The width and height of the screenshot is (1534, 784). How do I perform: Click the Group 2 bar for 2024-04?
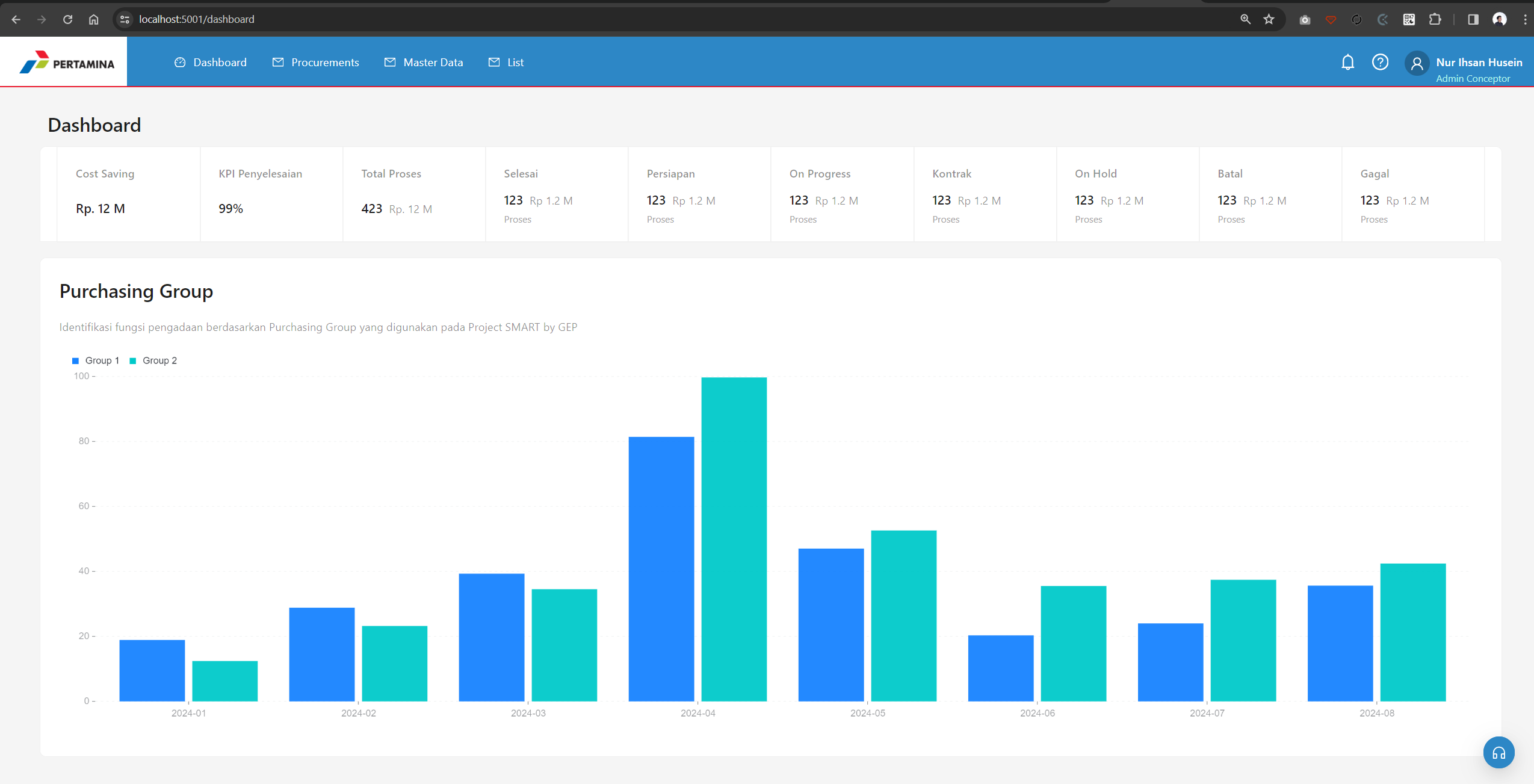(734, 539)
